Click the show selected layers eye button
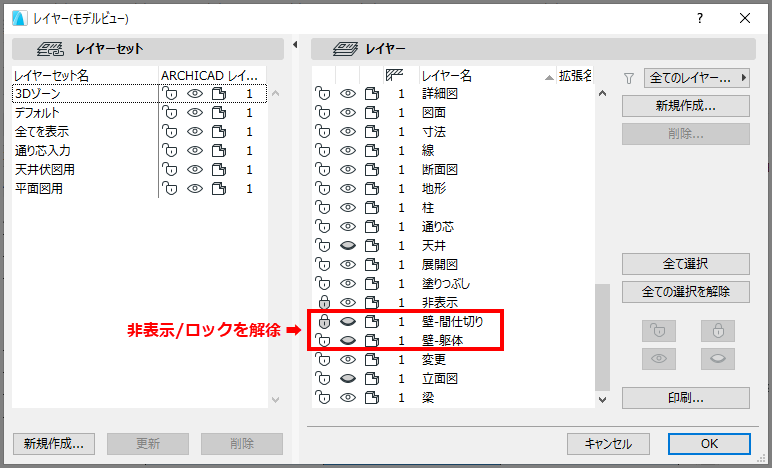The image size is (772, 468). (659, 359)
